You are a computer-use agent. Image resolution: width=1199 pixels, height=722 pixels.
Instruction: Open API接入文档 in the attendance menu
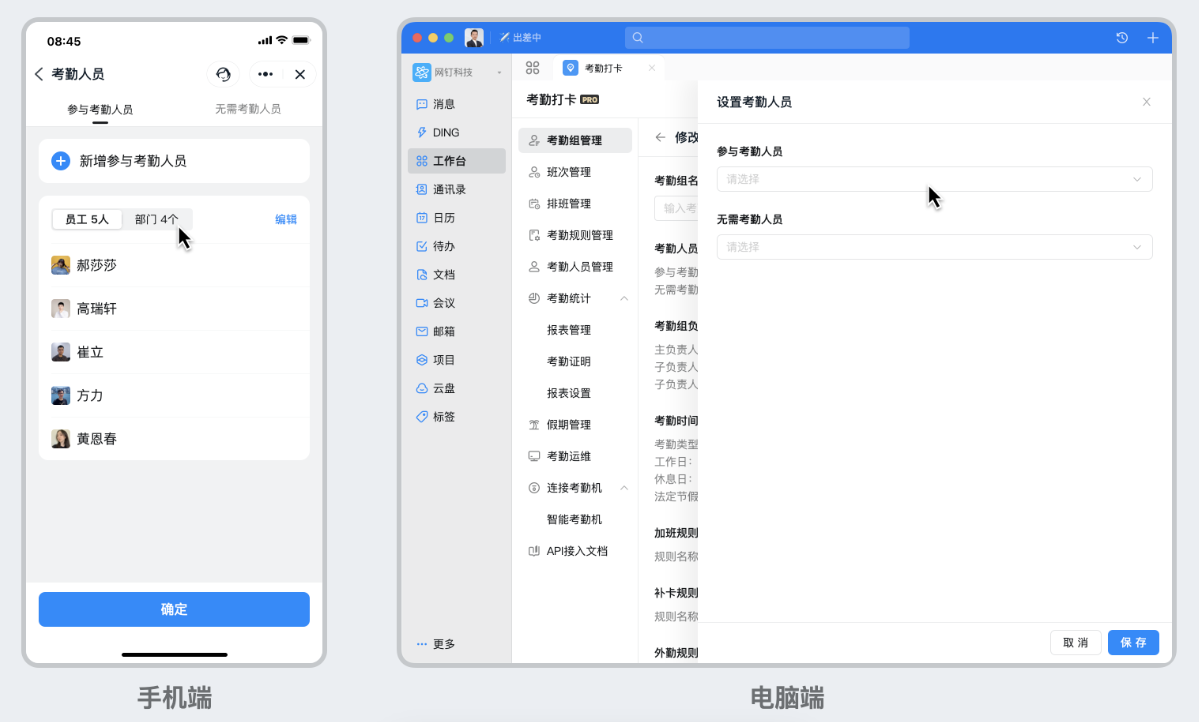[x=575, y=551]
